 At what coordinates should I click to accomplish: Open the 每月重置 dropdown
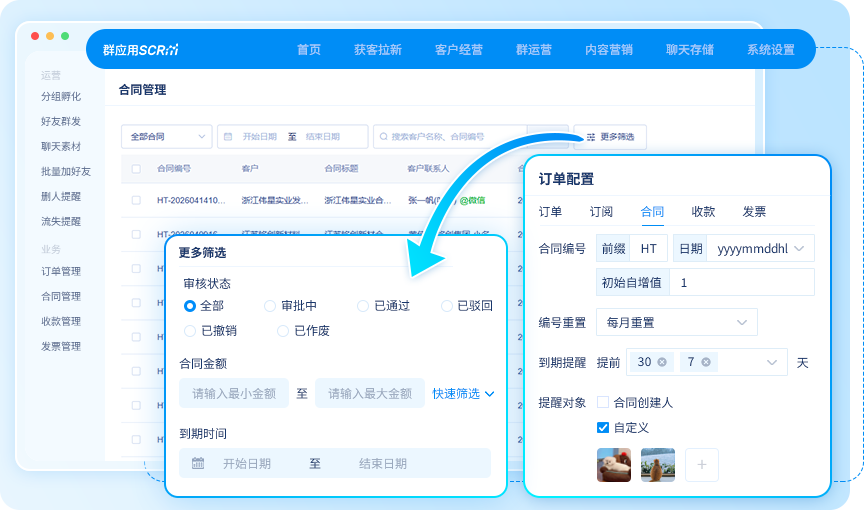point(677,323)
